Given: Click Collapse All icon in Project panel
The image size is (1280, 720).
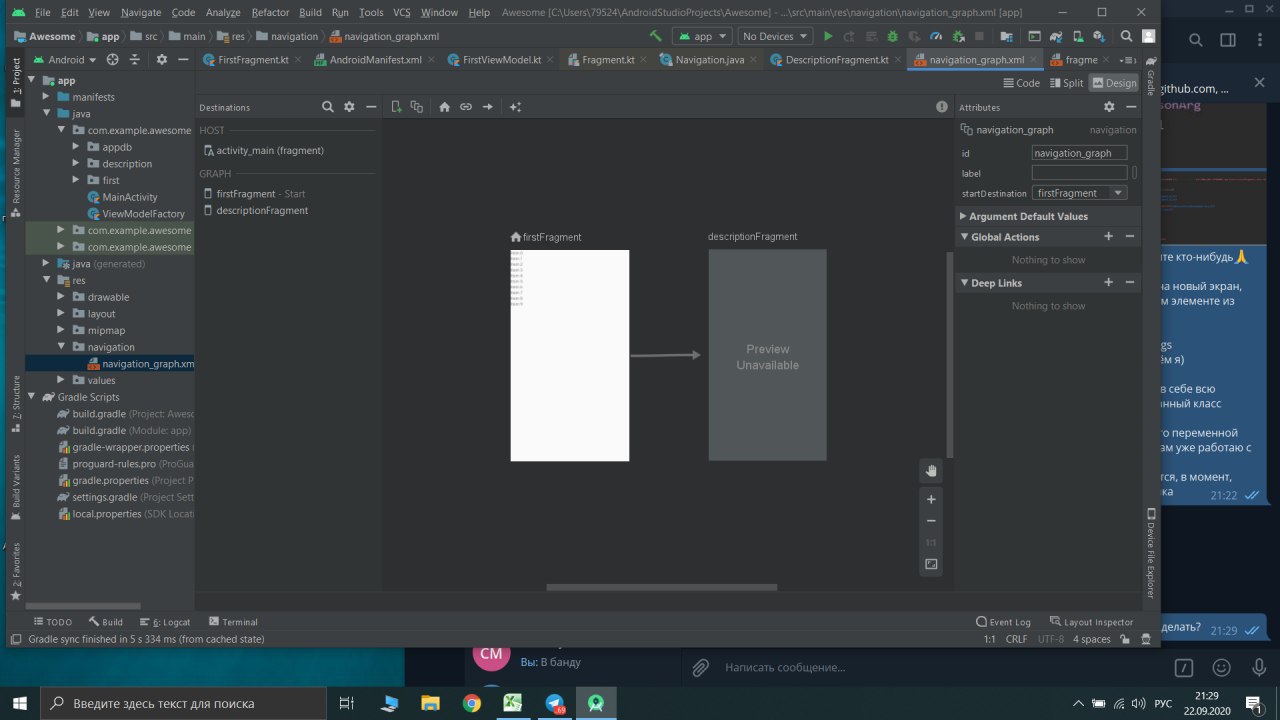Looking at the screenshot, I should [135, 60].
